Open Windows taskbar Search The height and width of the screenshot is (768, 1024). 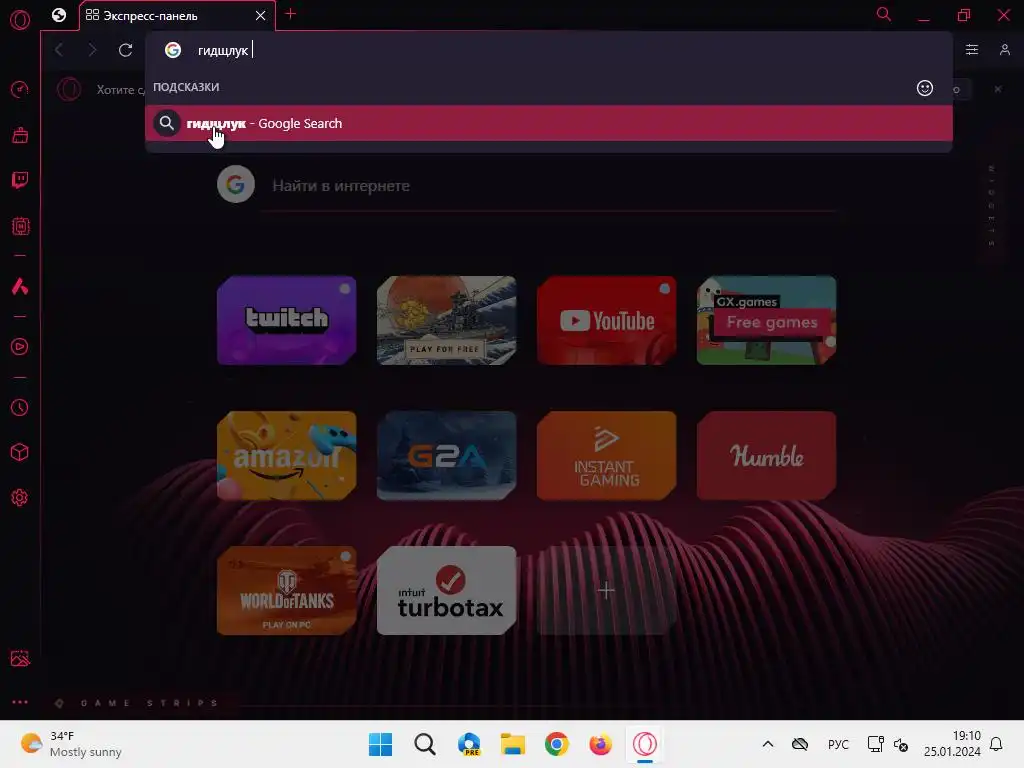pos(424,744)
